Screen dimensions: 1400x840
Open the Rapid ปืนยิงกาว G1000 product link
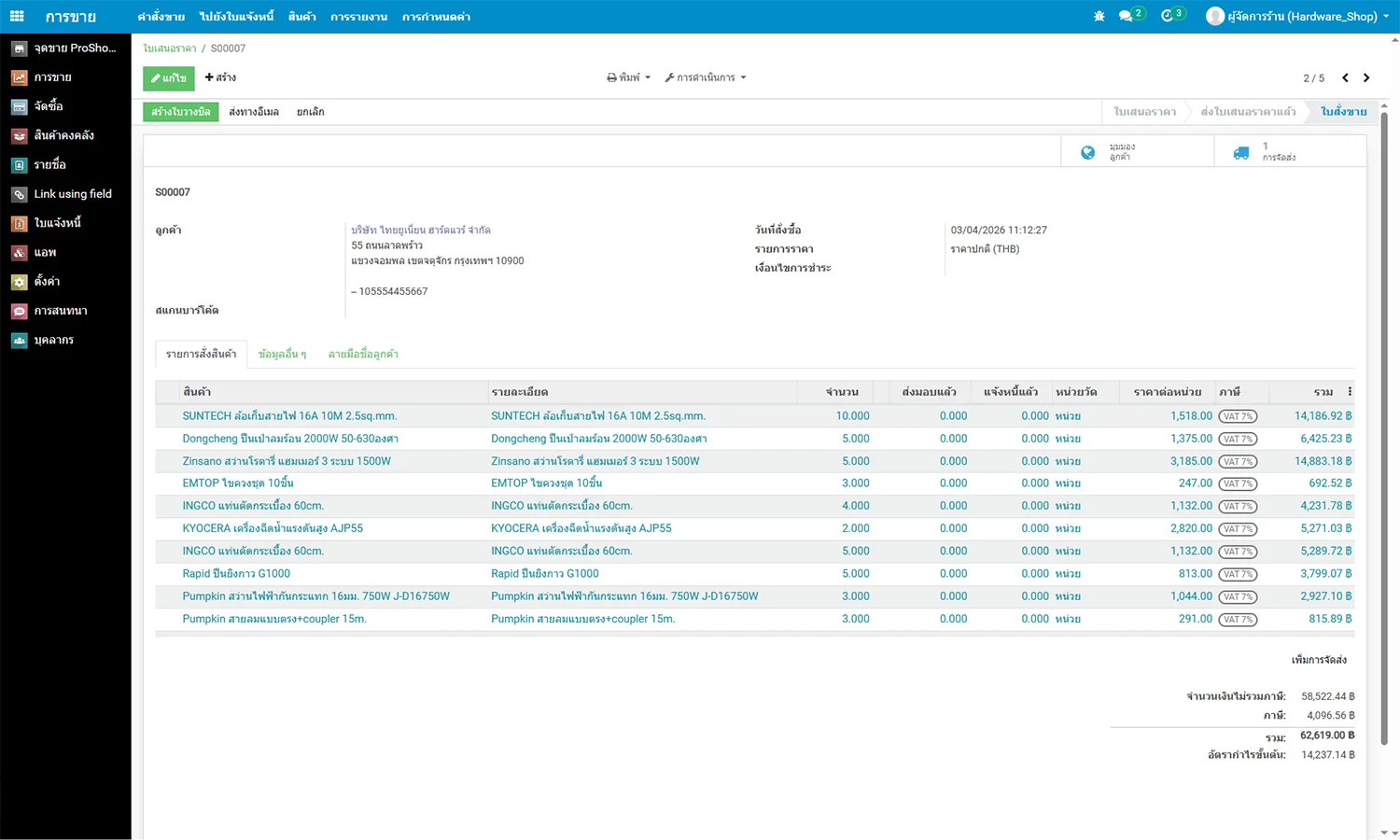pyautogui.click(x=236, y=574)
